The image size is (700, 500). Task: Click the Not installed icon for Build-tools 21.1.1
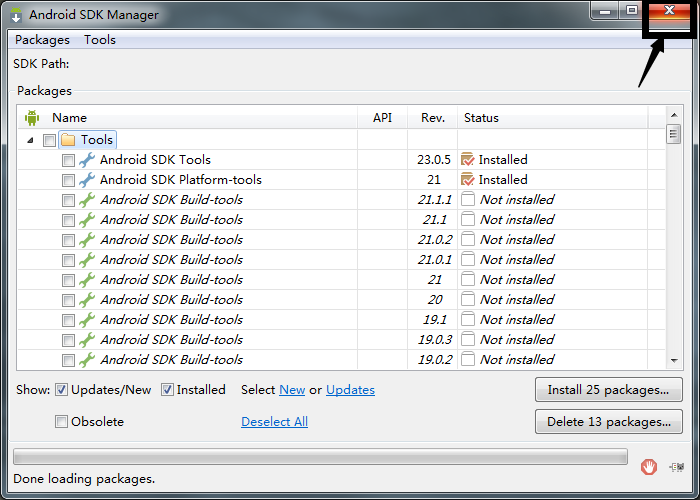pyautogui.click(x=467, y=200)
